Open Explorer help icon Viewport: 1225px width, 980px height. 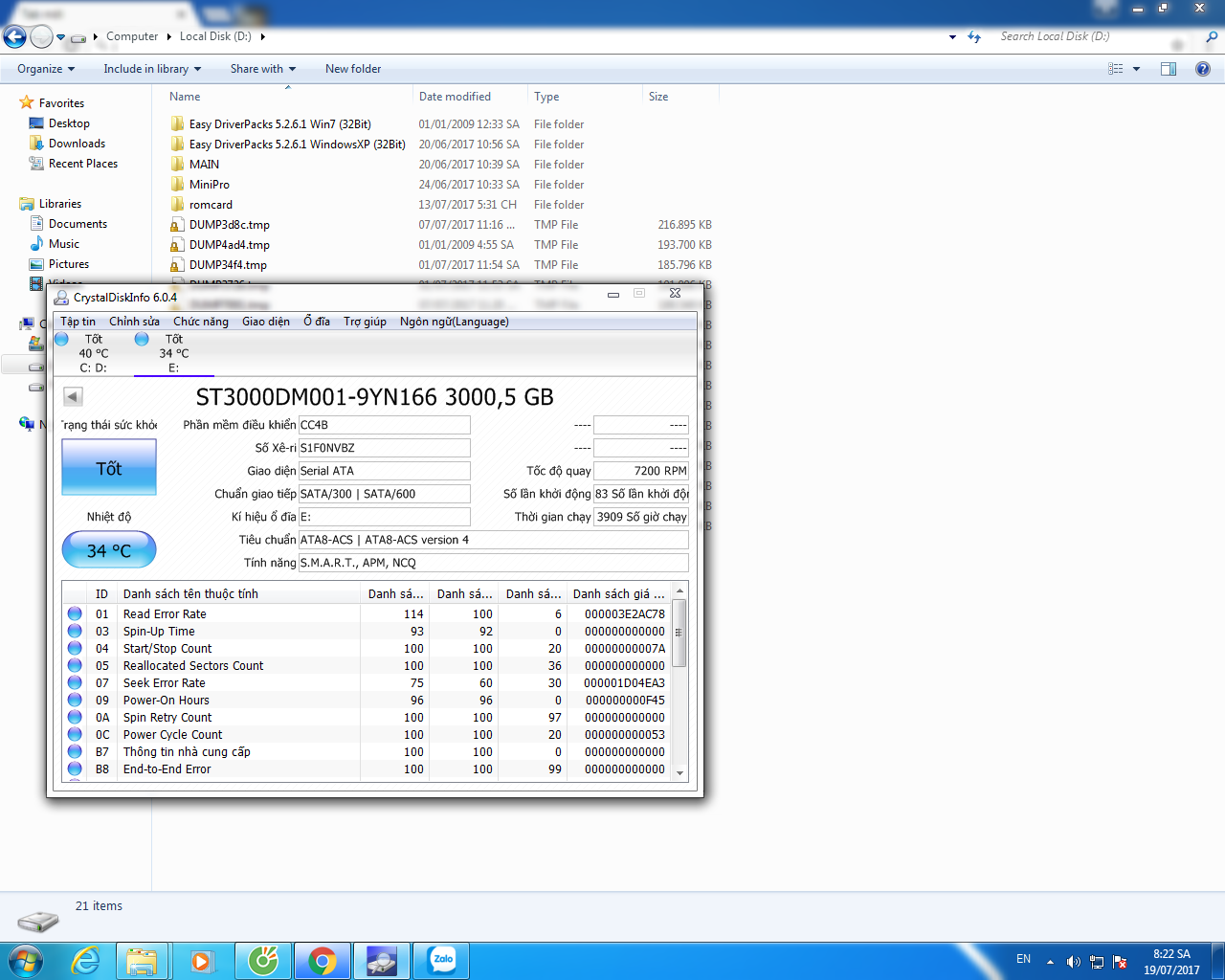1203,69
